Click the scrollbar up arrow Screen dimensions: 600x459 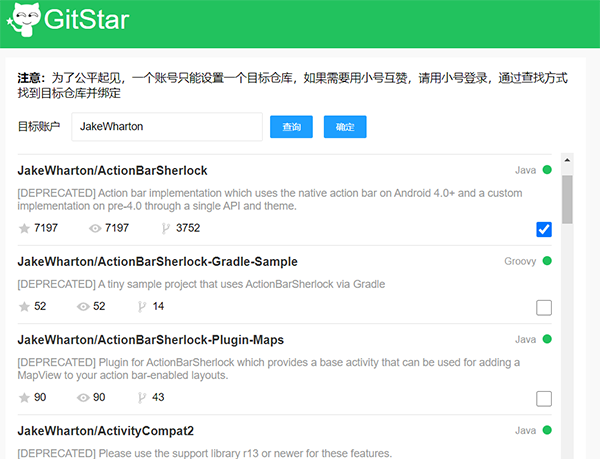pyautogui.click(x=567, y=160)
